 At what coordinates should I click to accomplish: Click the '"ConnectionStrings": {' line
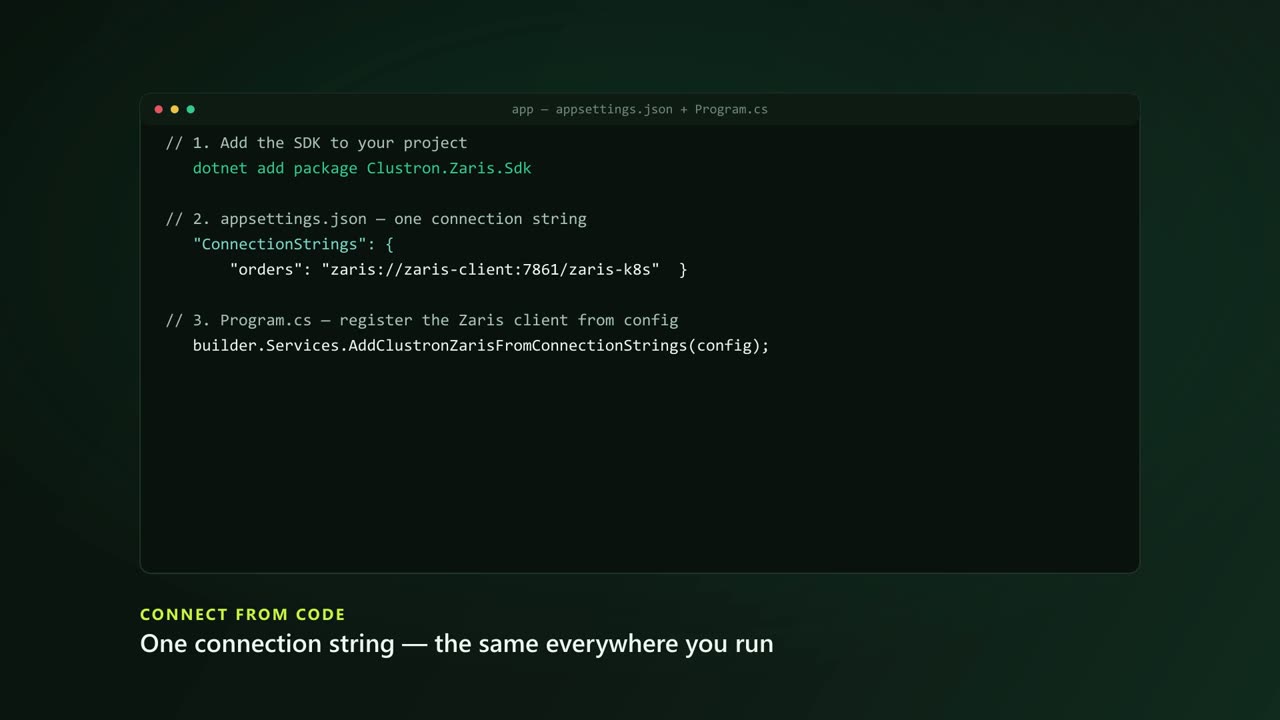tap(294, 244)
